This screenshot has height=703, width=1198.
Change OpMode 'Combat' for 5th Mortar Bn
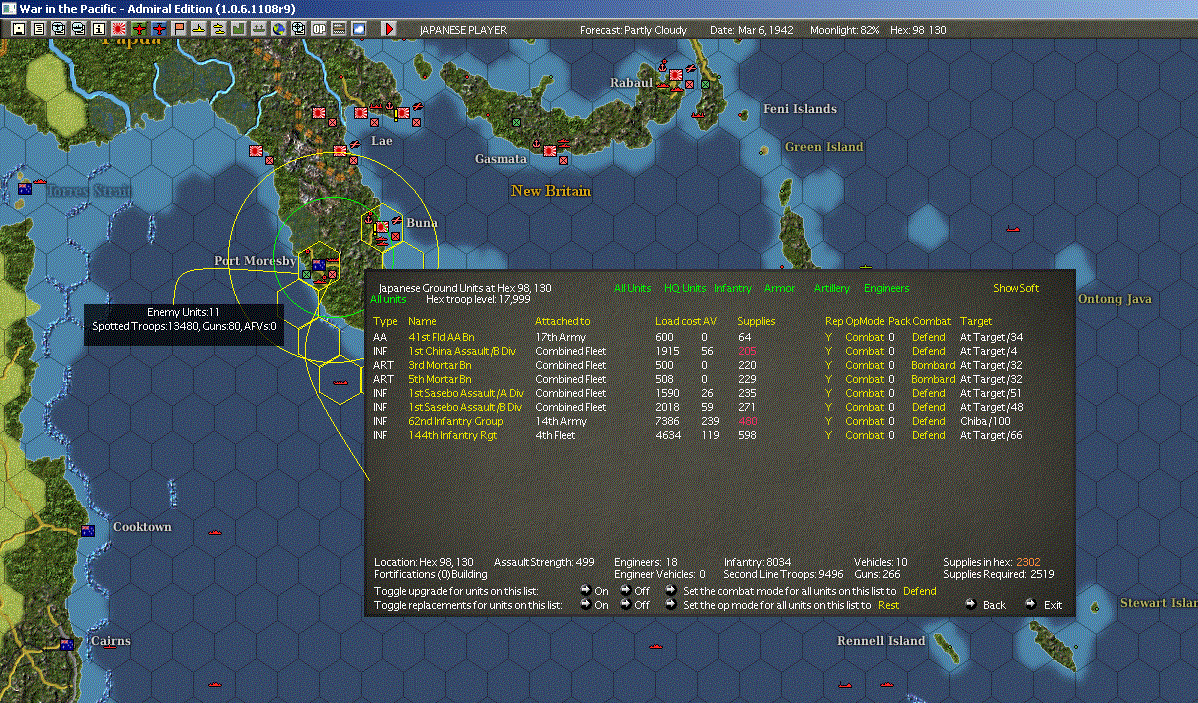coord(864,379)
